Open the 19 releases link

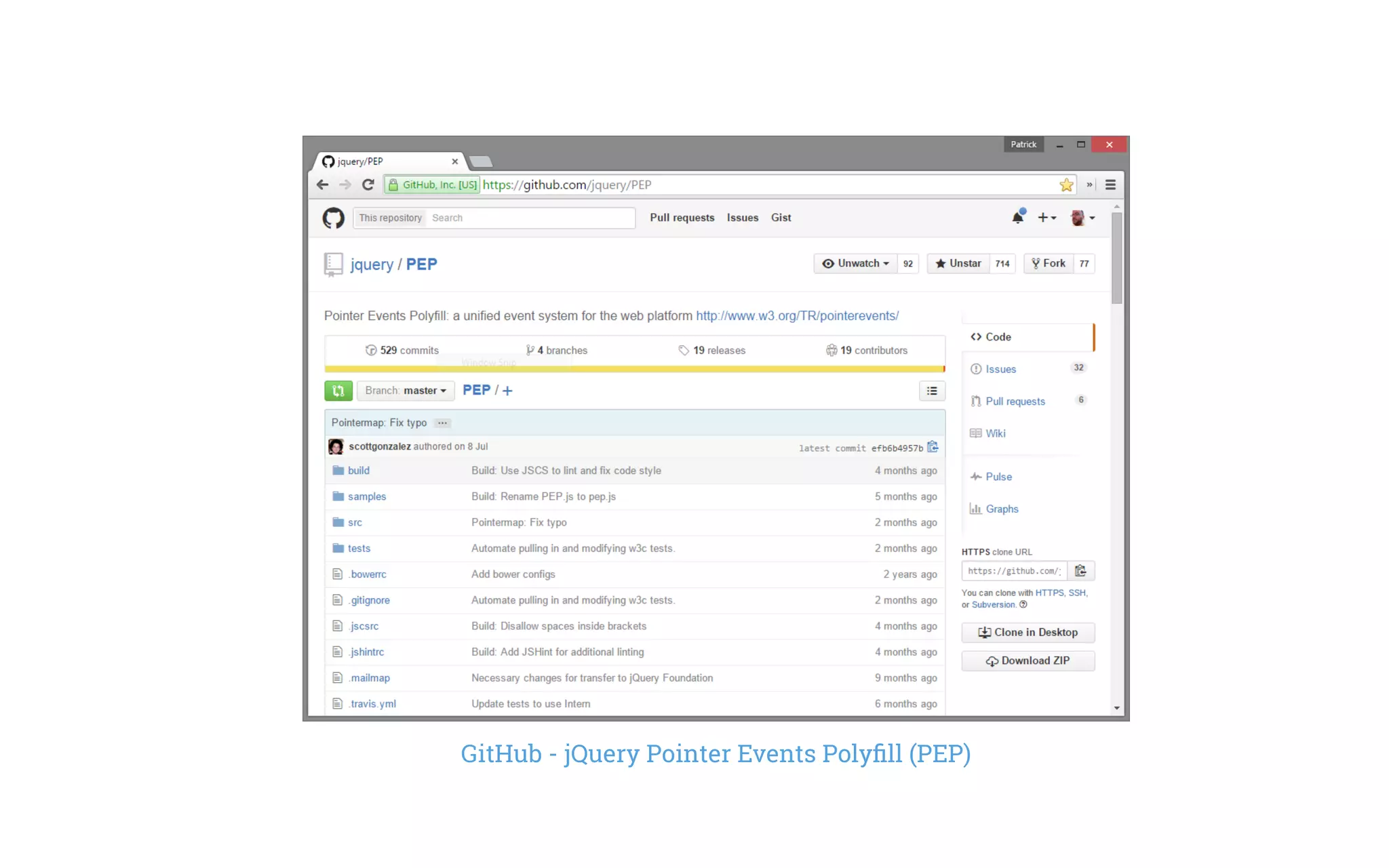[x=712, y=351]
